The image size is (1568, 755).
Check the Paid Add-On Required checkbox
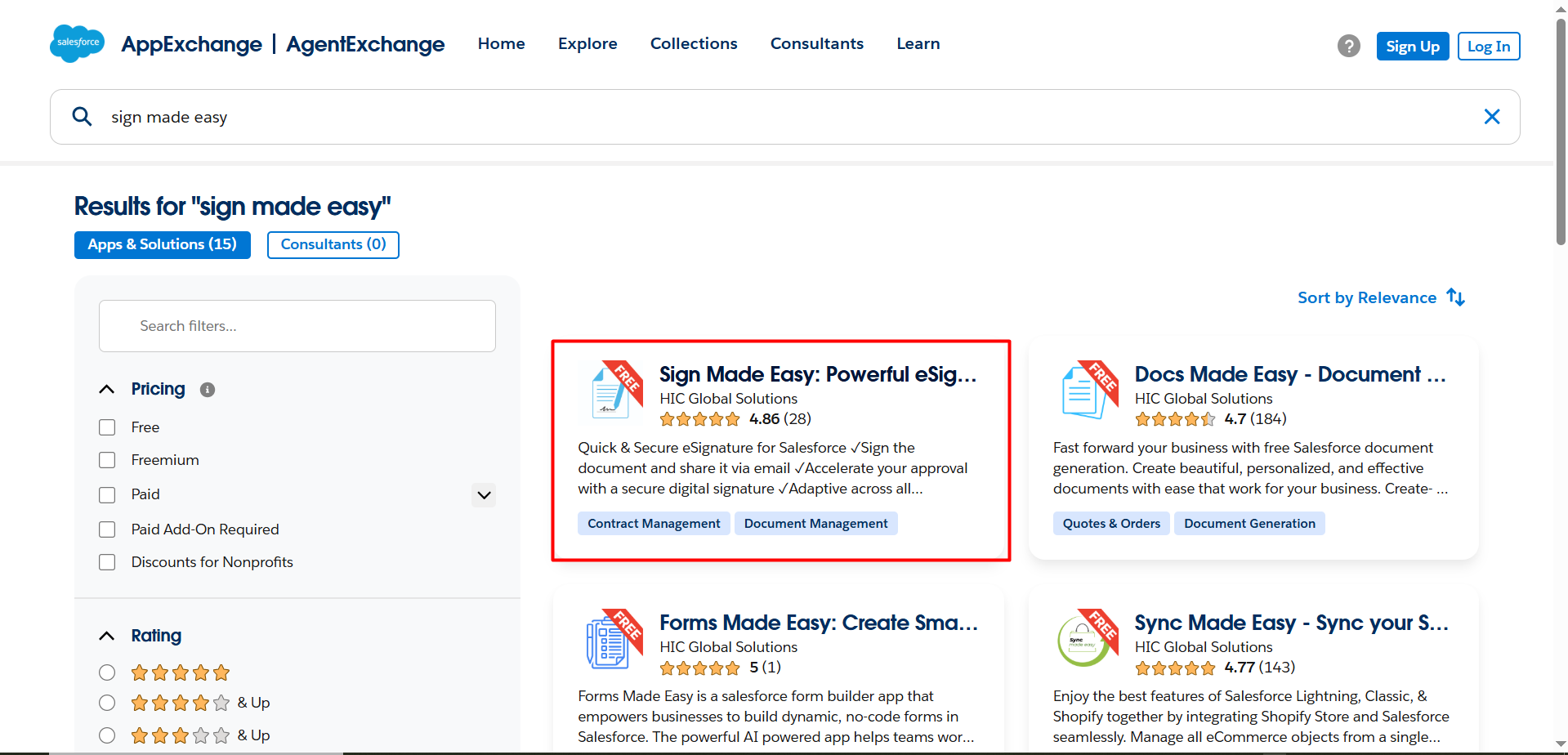[107, 529]
